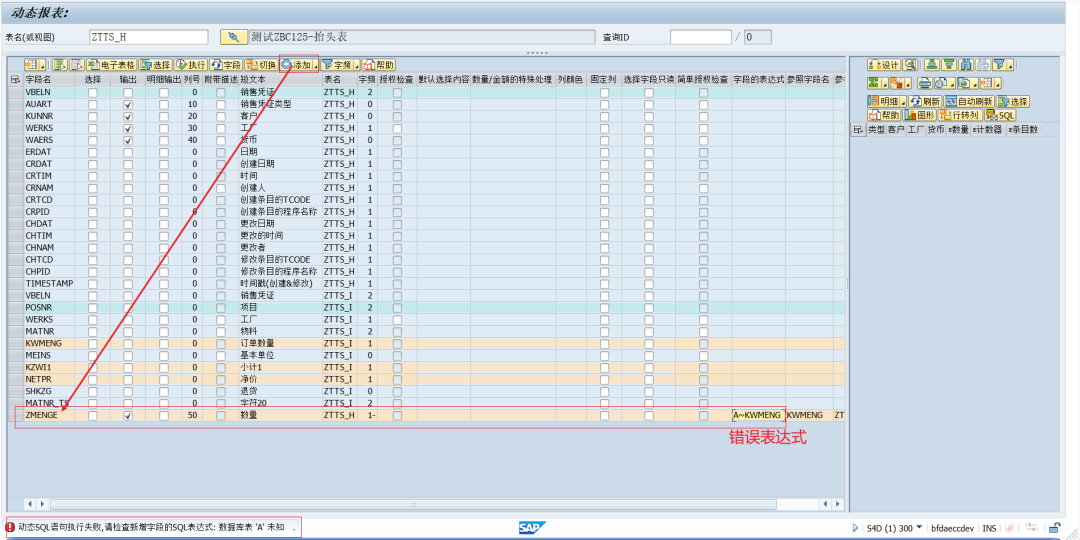Click the table name search help button
The image size is (1080, 540).
233,37
